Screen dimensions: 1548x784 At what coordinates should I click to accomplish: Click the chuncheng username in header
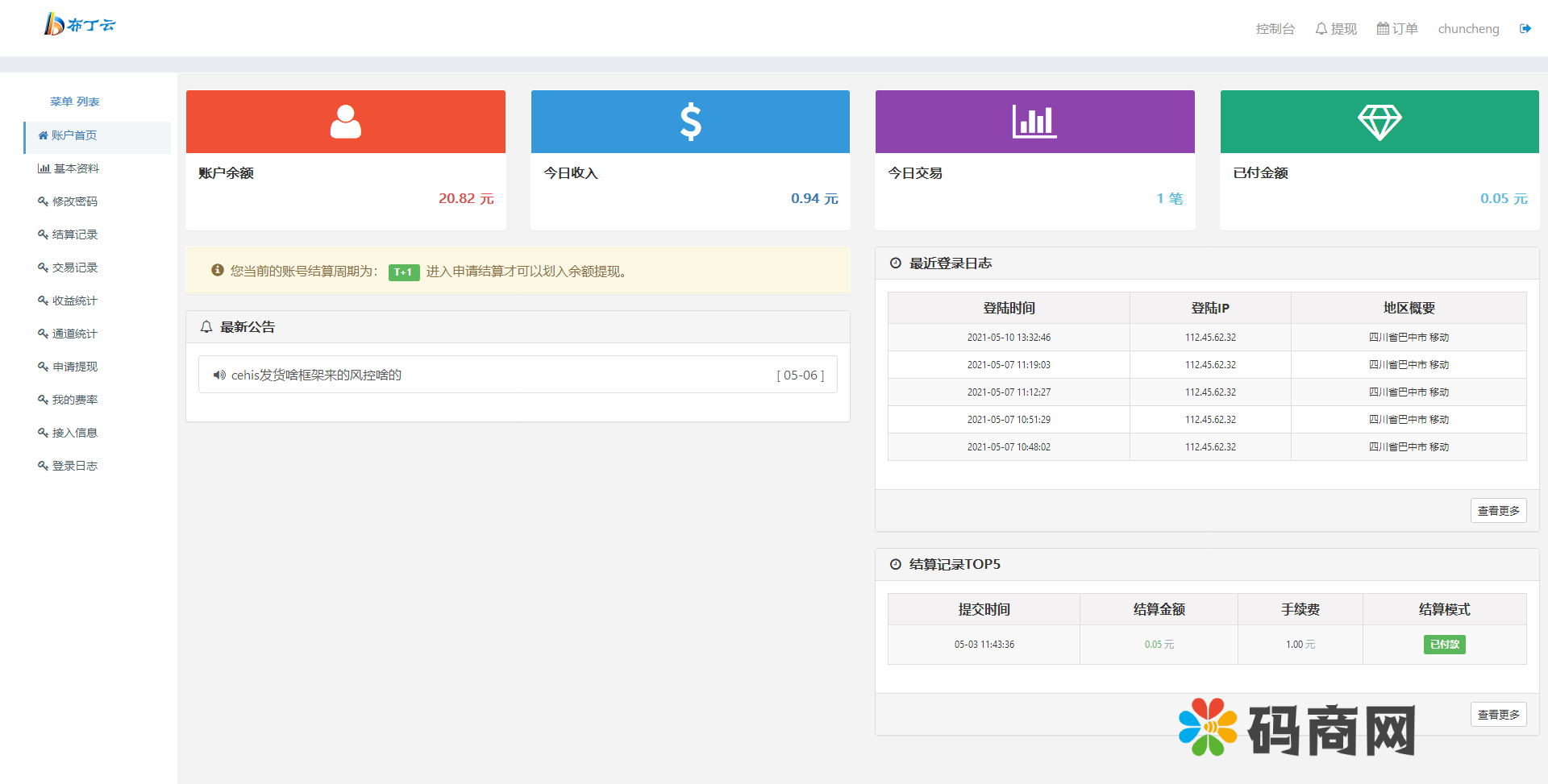coord(1468,29)
